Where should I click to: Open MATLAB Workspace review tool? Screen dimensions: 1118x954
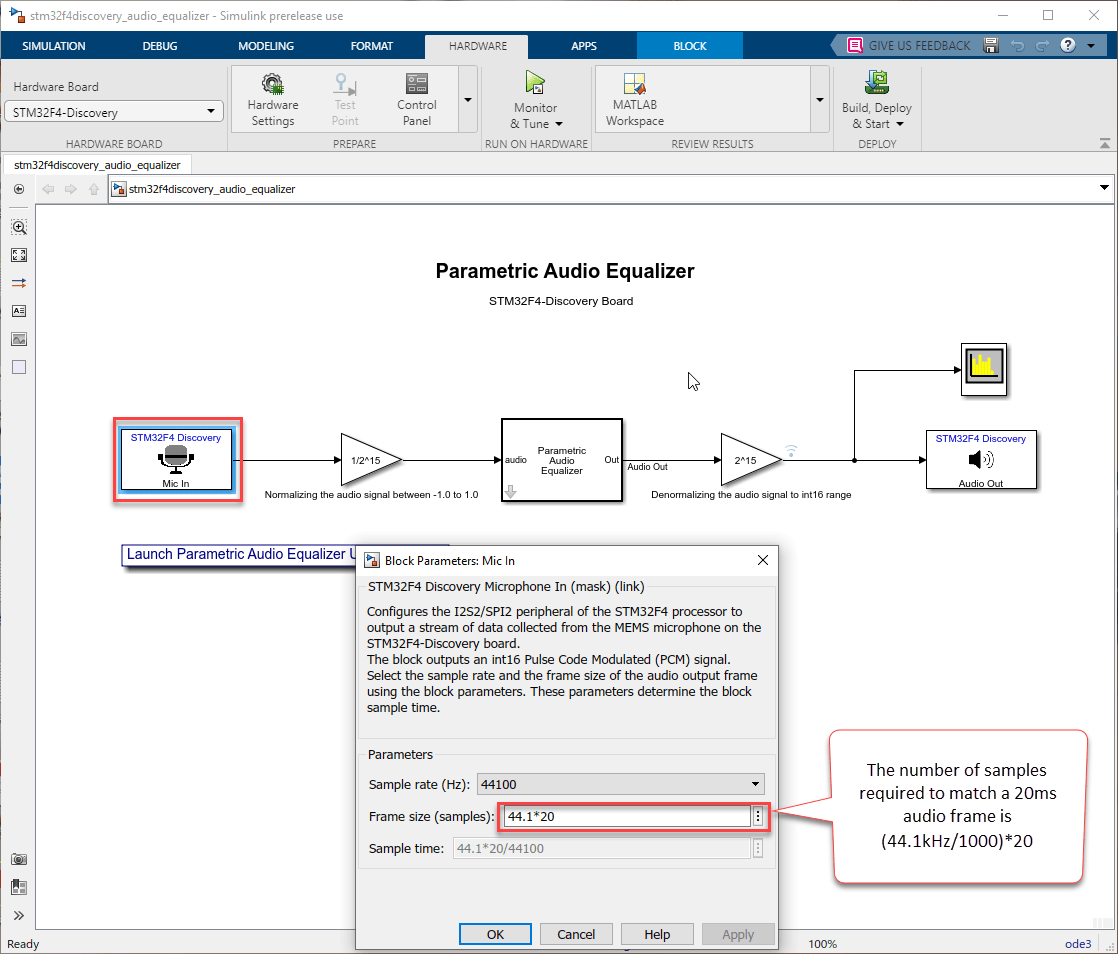pos(635,100)
